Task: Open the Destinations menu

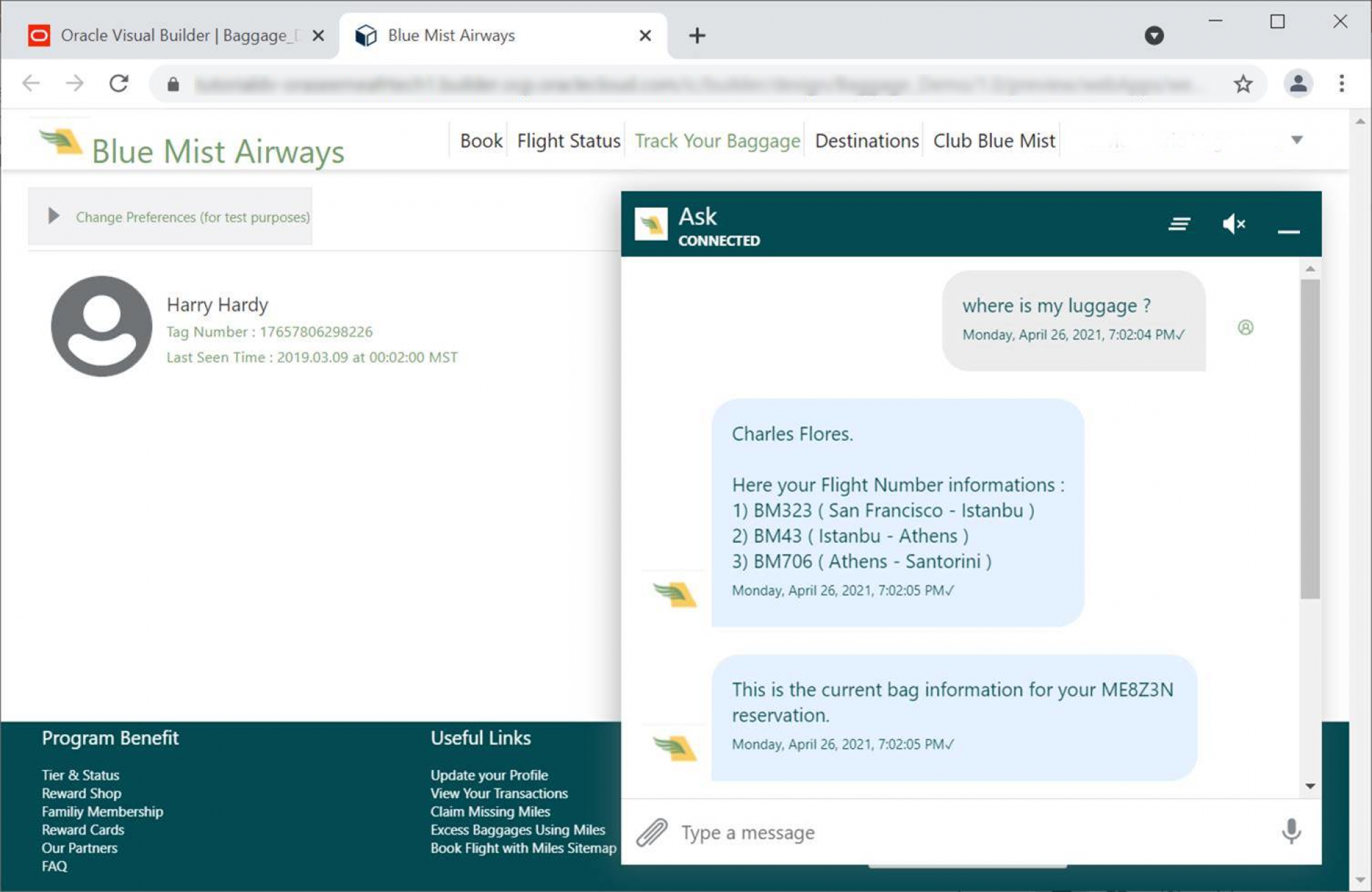Action: (x=866, y=141)
